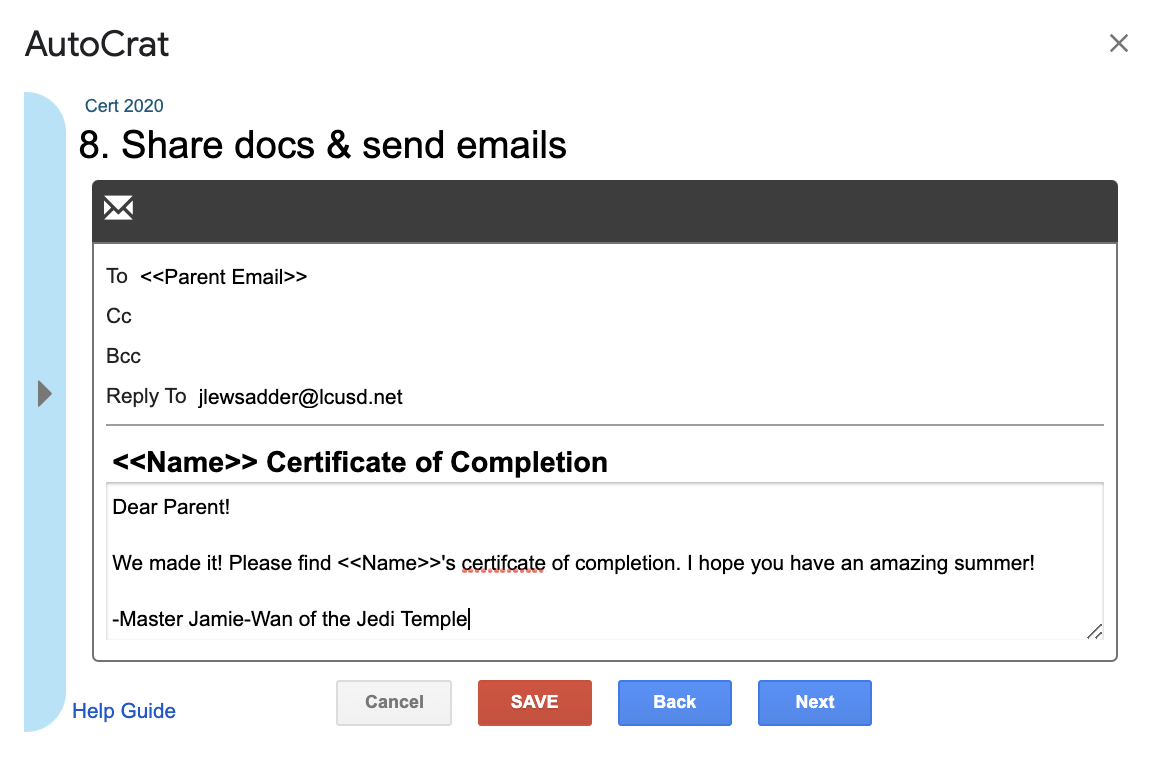Go to previous step with Back
Image resolution: width=1160 pixels, height=758 pixels.
tap(675, 703)
